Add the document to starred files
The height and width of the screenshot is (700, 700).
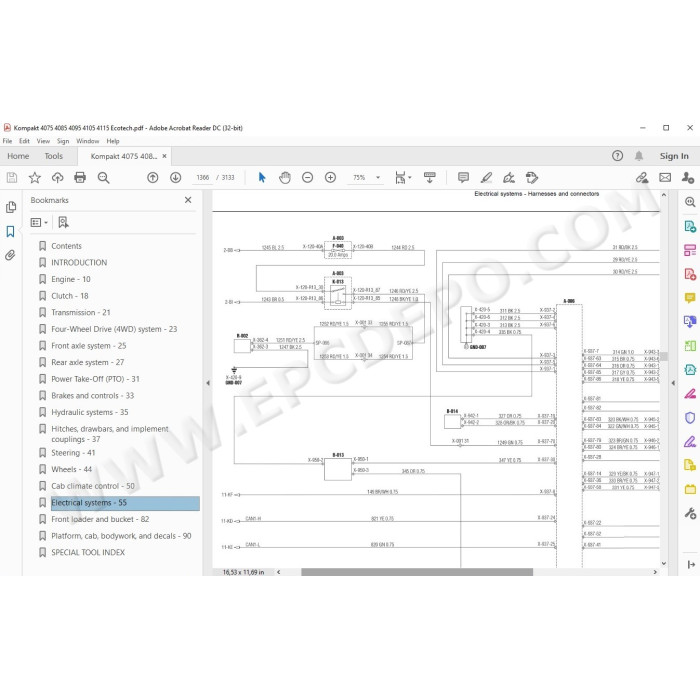point(35,178)
